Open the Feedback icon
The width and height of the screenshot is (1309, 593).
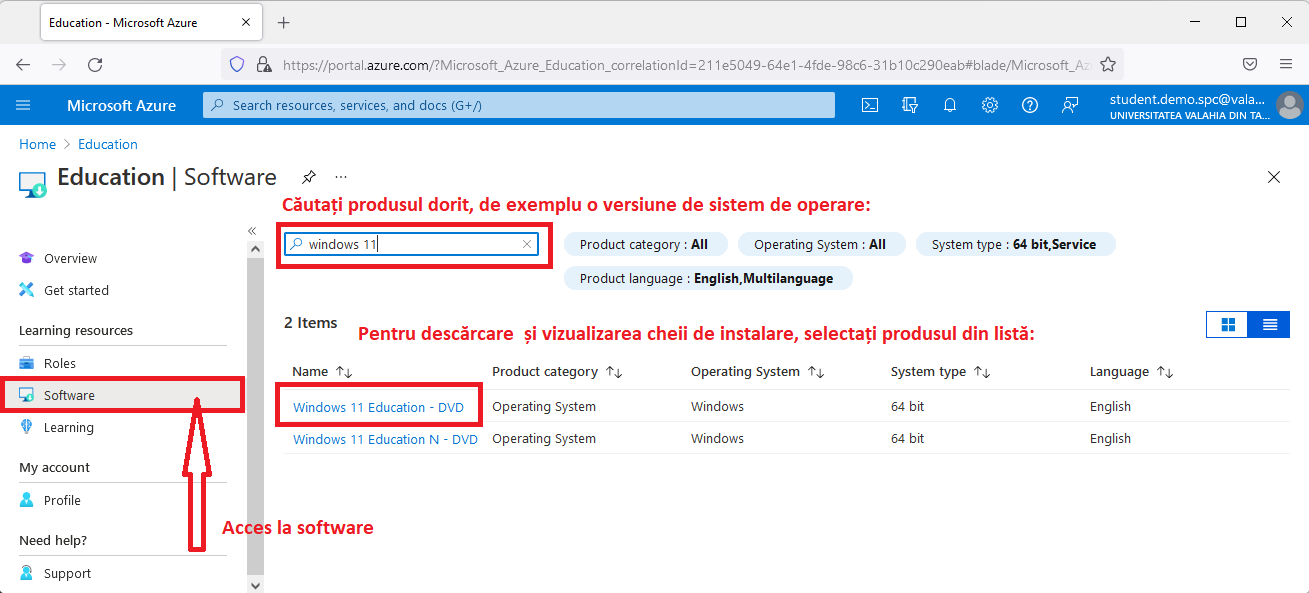1070,105
